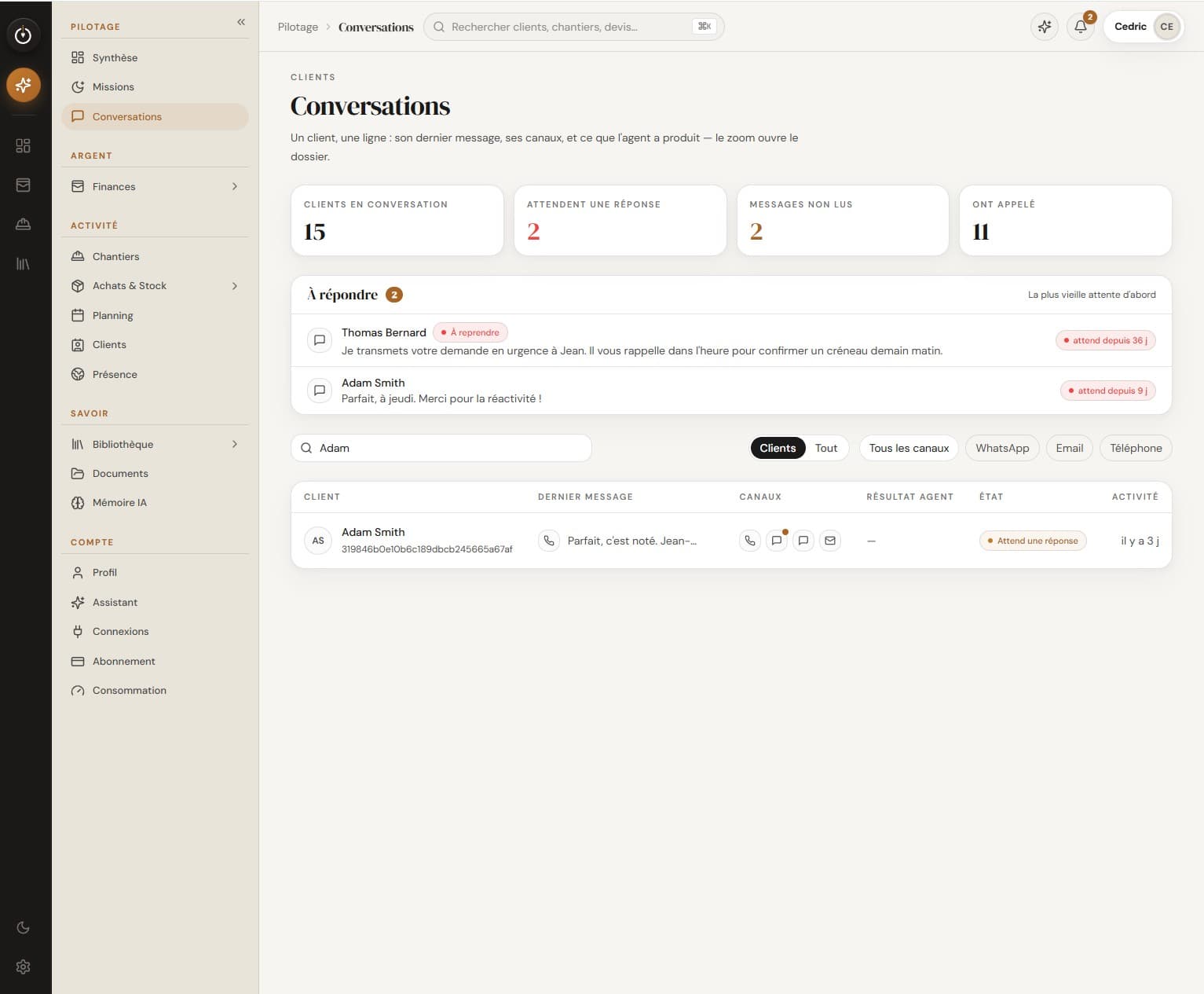Filter conversations by WhatsApp channel
1204x994 pixels.
1002,448
